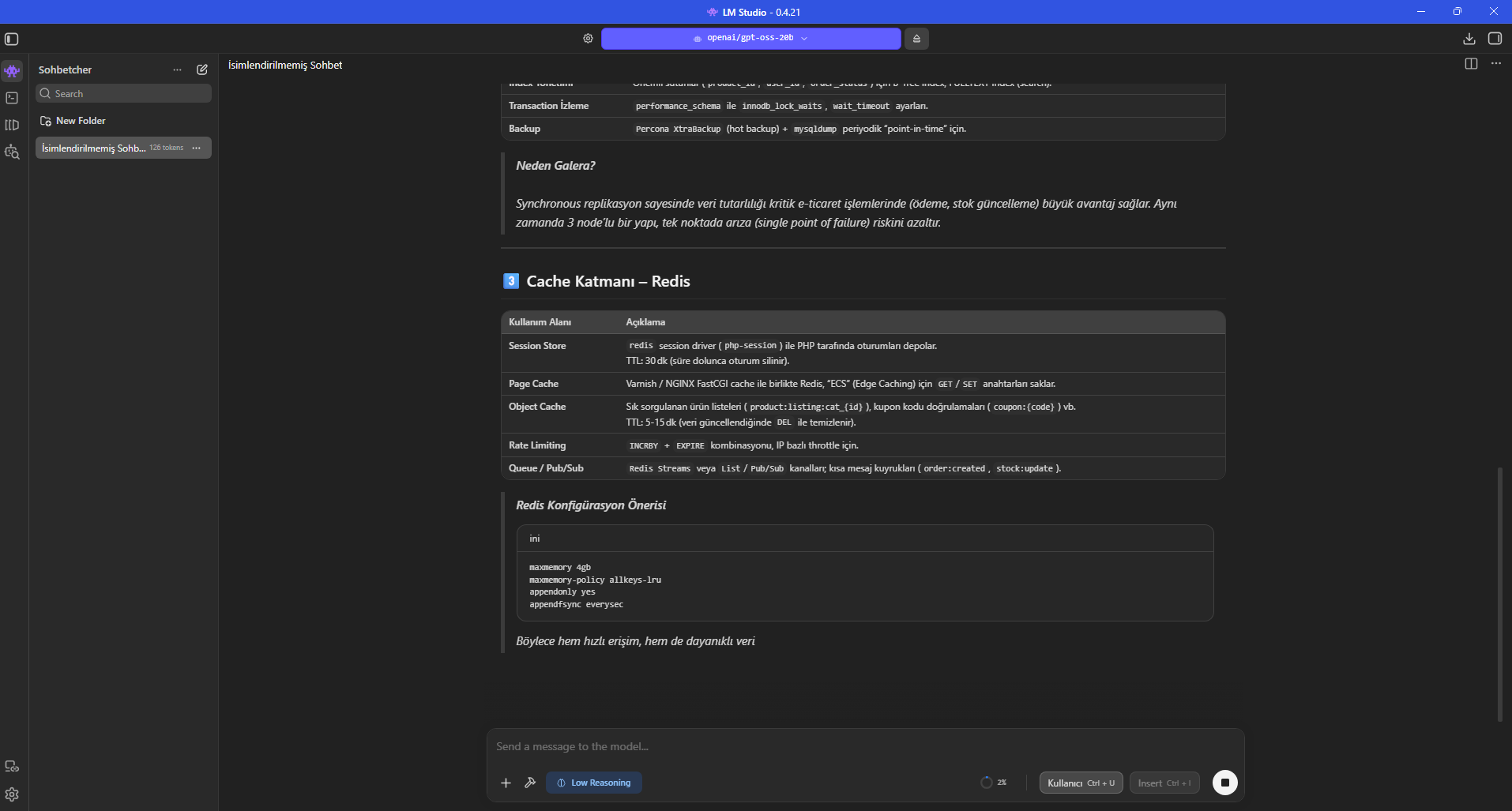Click the Redis Konfigürasyon Önerisi heading
The image size is (1512, 811).
(x=591, y=505)
